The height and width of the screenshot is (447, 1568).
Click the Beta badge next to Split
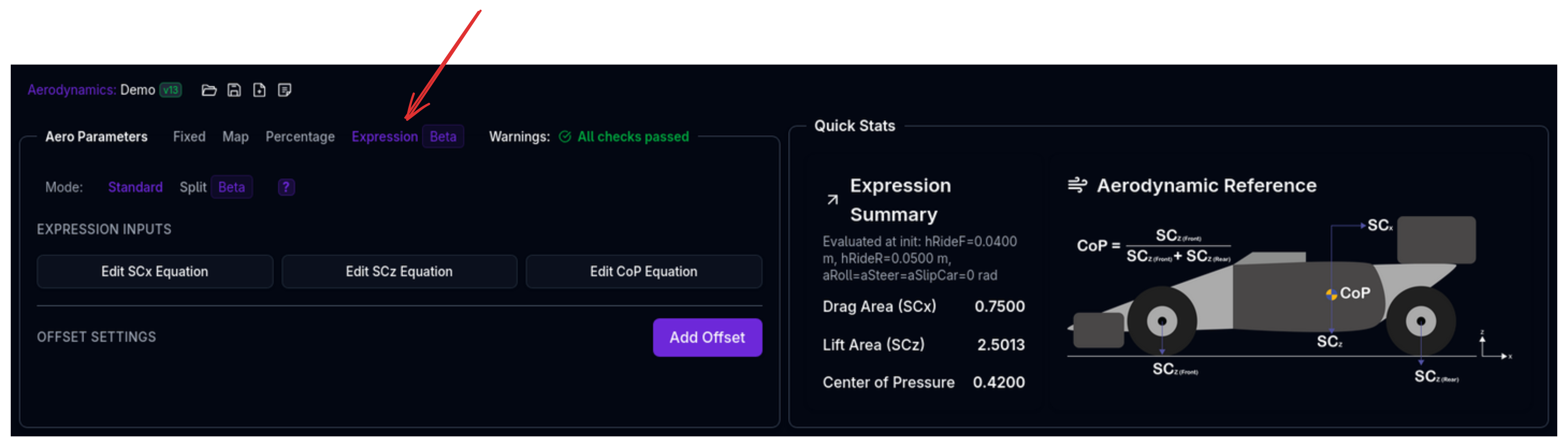click(231, 187)
